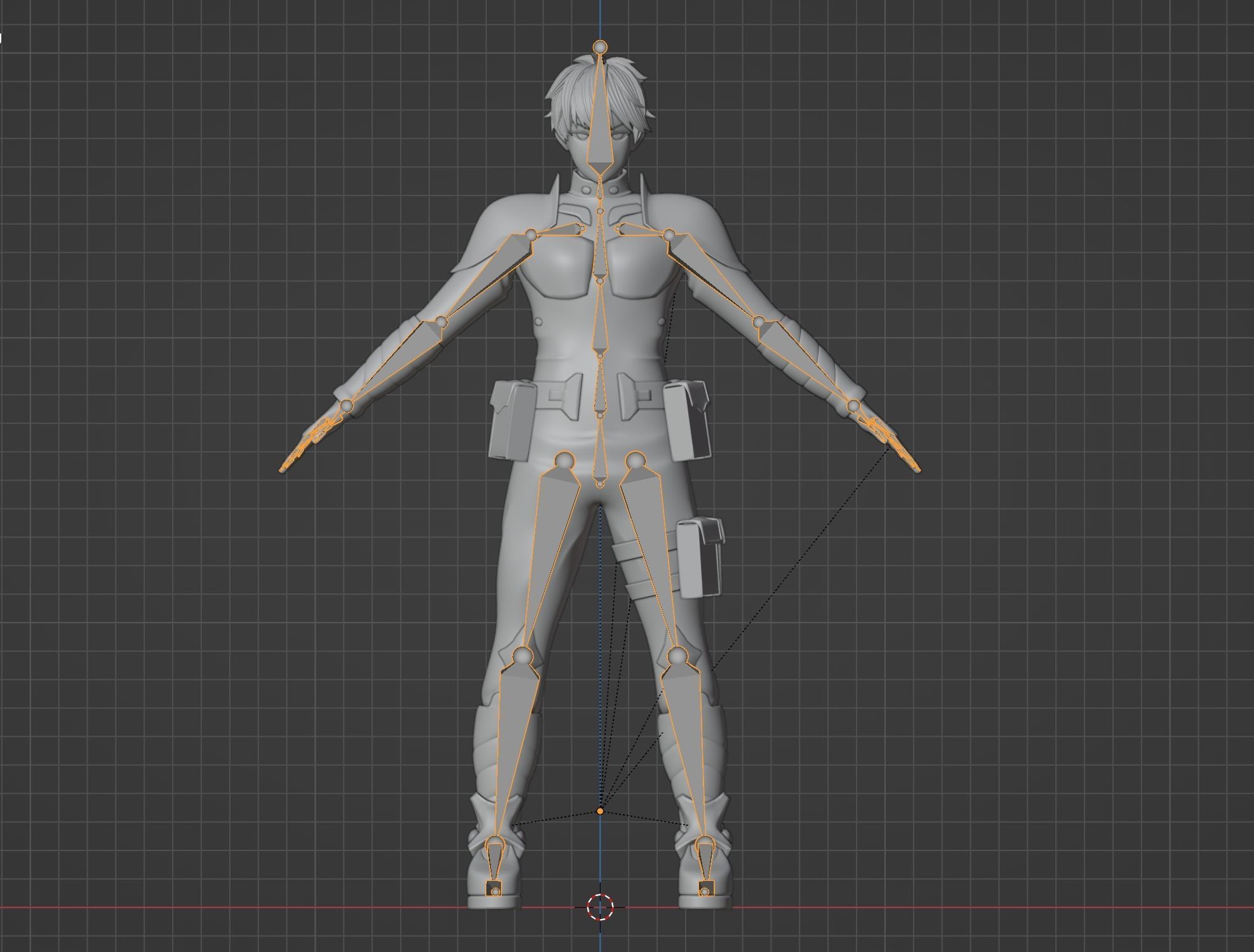Image resolution: width=1254 pixels, height=952 pixels.
Task: Select the character's left shoulder bone, viewer's right
Action: (x=641, y=230)
